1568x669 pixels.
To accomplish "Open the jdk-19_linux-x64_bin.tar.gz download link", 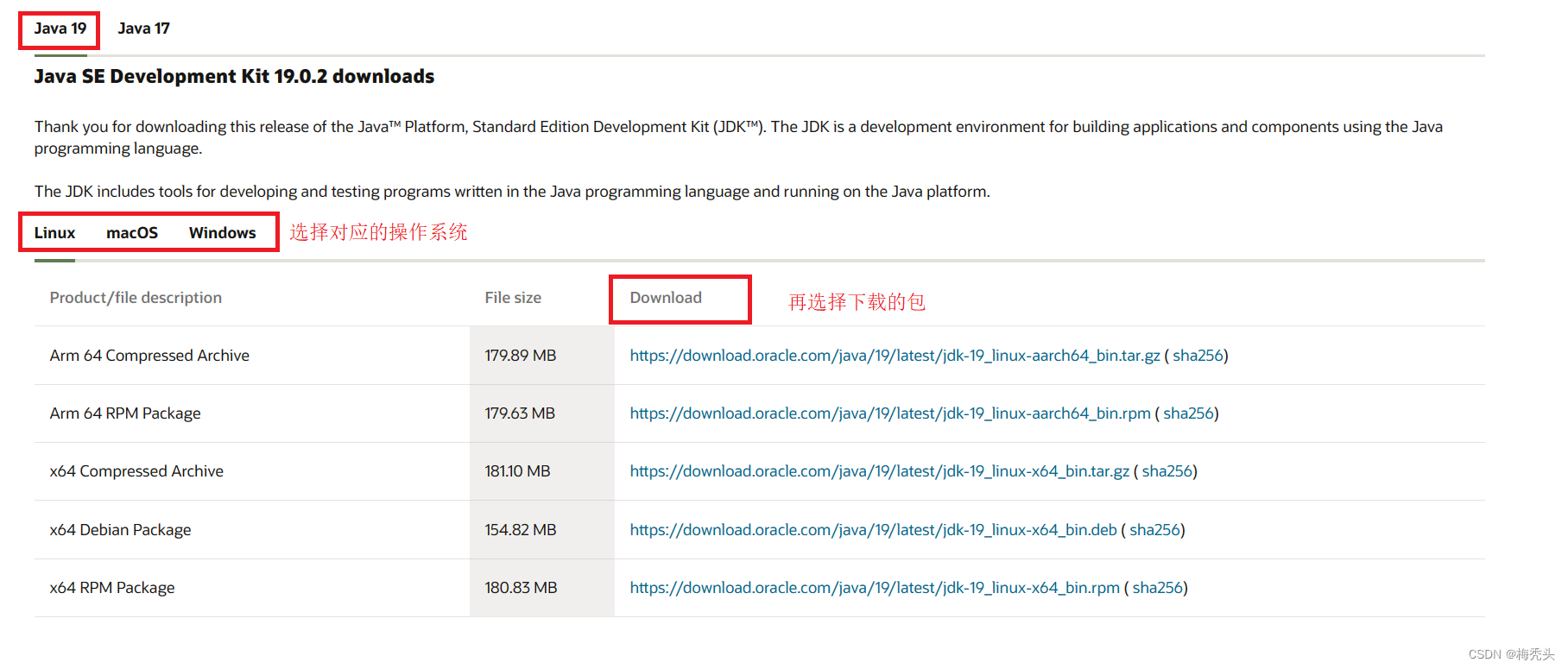I will click(879, 471).
